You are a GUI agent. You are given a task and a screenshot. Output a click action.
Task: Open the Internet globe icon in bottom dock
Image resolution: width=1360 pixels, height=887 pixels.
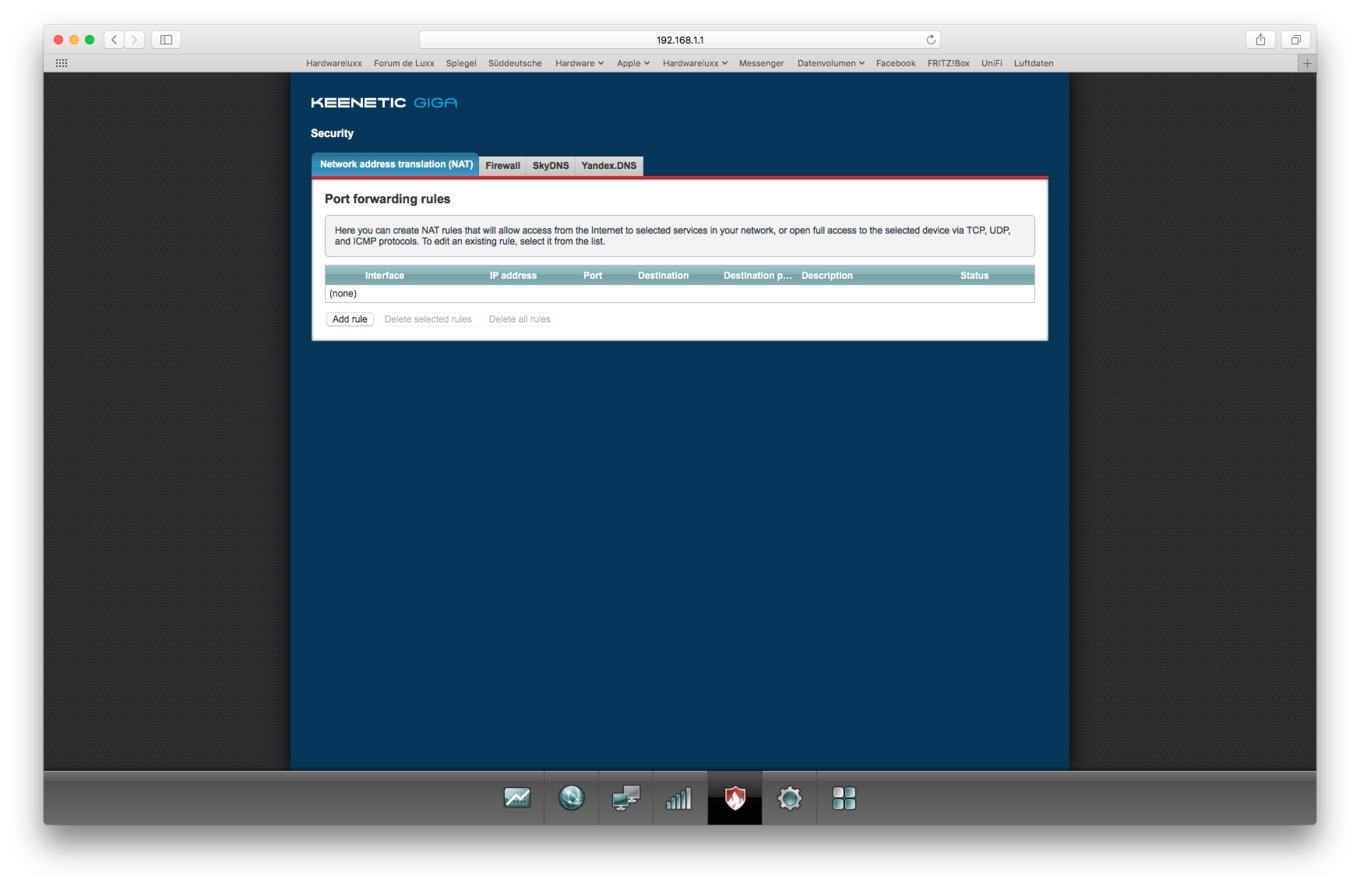pyautogui.click(x=571, y=798)
